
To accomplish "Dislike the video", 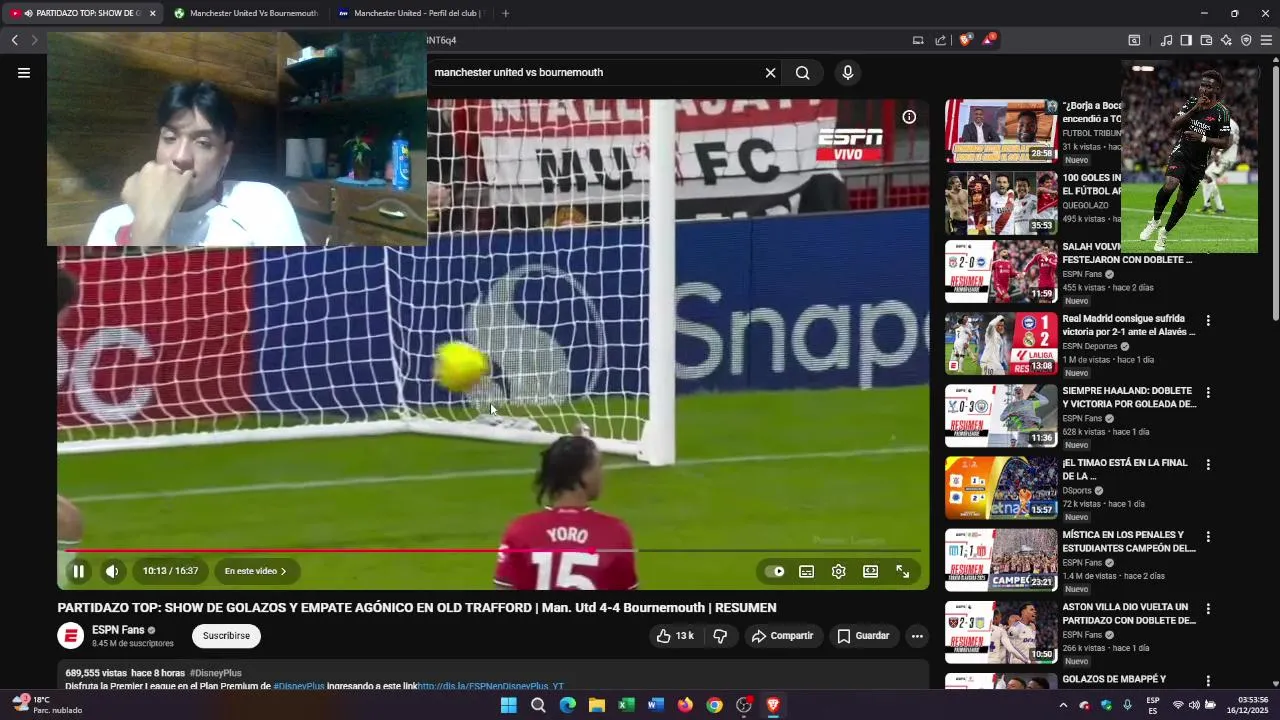I will click(x=720, y=636).
